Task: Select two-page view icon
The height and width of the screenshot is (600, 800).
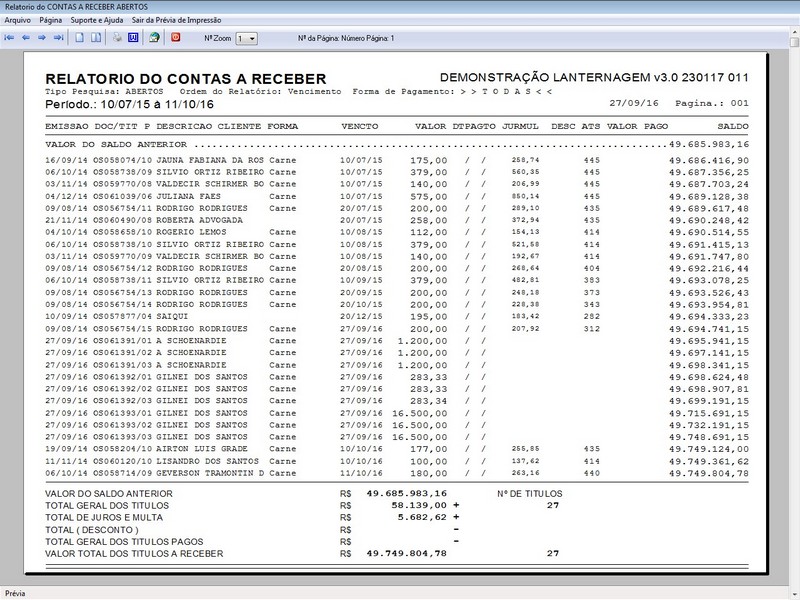Action: (96, 38)
